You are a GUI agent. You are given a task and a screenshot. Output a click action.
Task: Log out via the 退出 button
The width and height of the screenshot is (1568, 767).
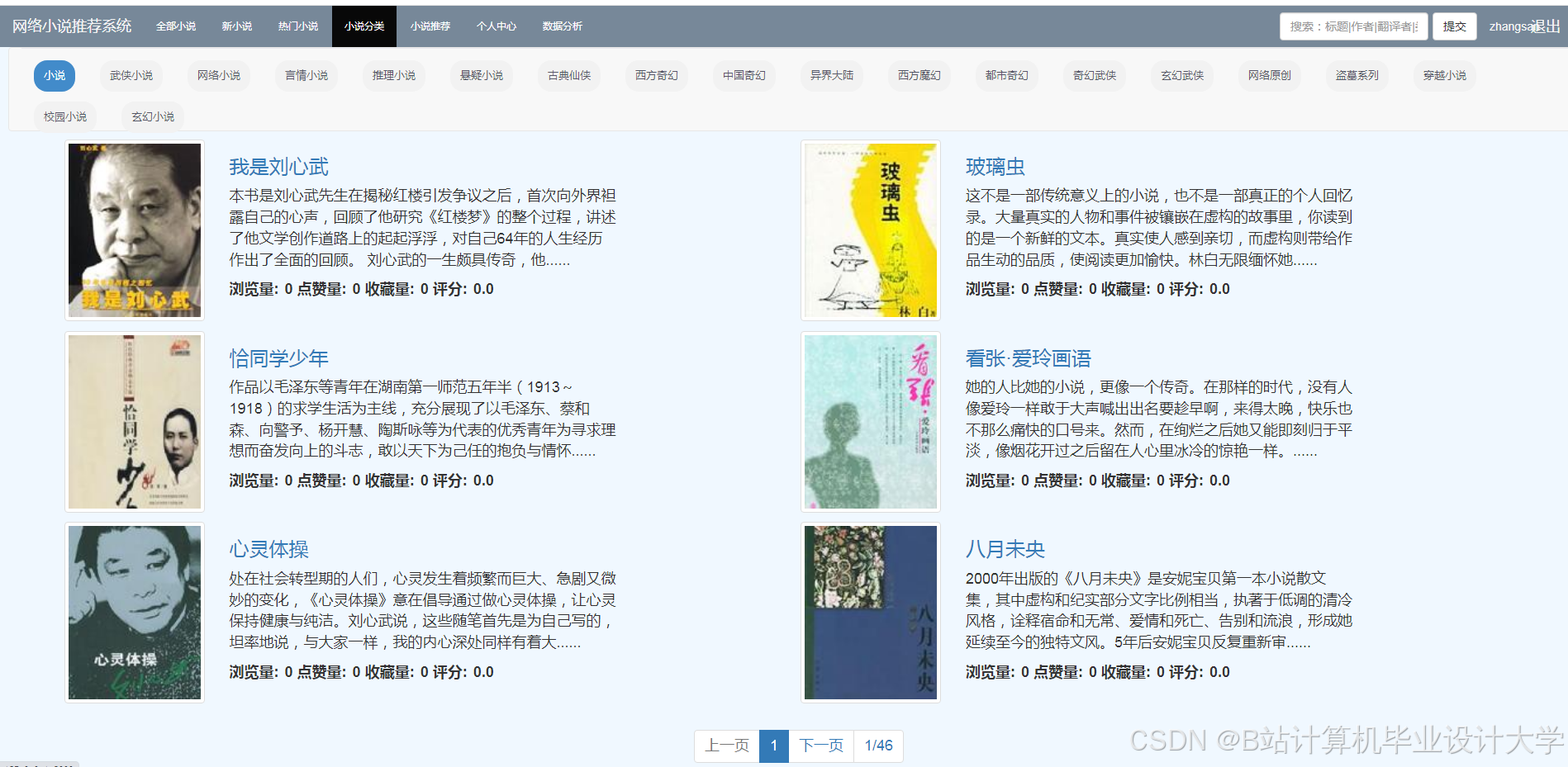click(x=1544, y=26)
